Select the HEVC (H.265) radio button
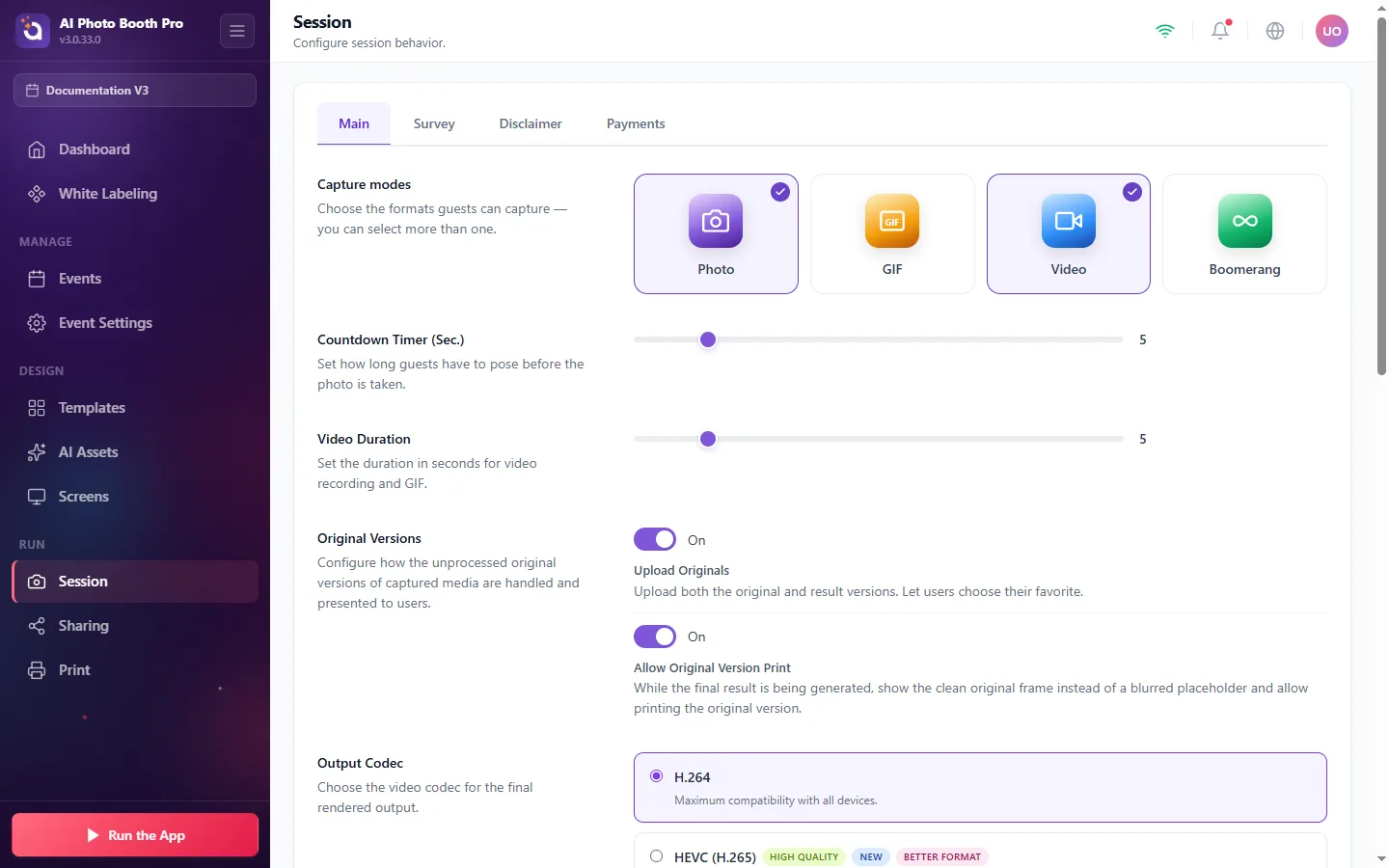1389x868 pixels. (657, 856)
